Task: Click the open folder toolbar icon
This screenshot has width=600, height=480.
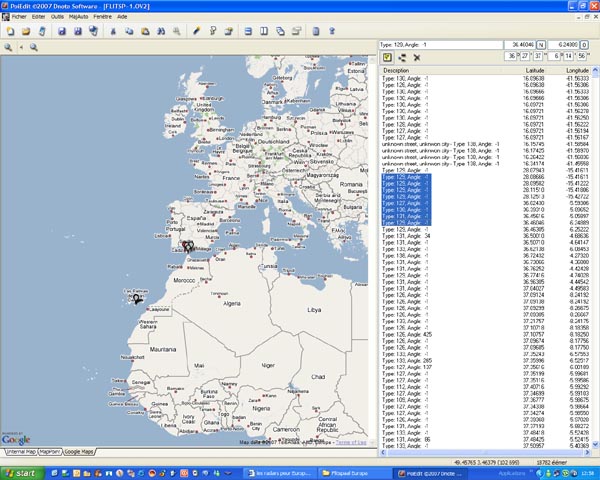Action: 23,31
